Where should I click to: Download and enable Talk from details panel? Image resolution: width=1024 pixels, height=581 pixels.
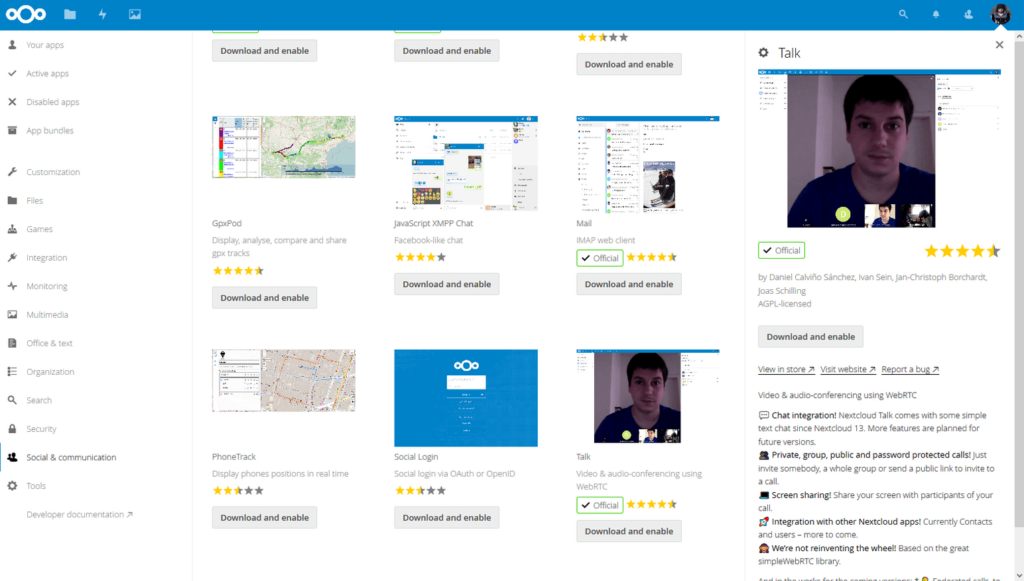810,337
